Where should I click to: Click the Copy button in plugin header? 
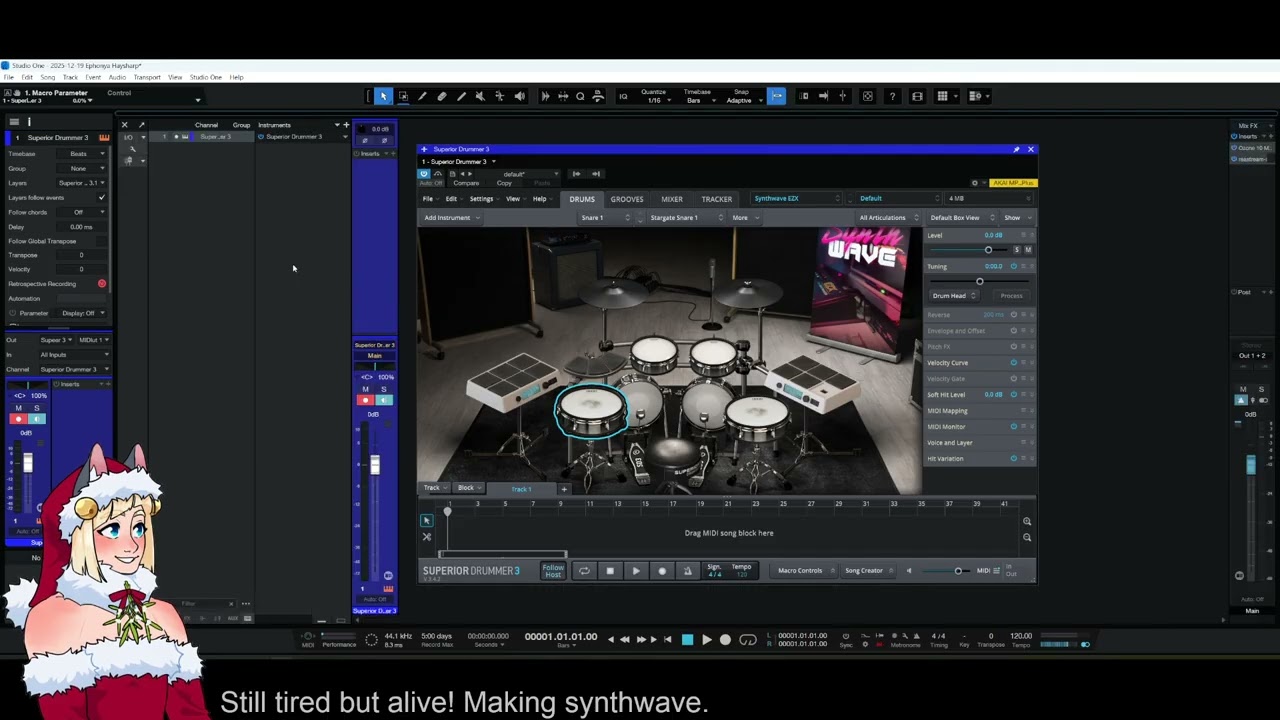coord(504,183)
